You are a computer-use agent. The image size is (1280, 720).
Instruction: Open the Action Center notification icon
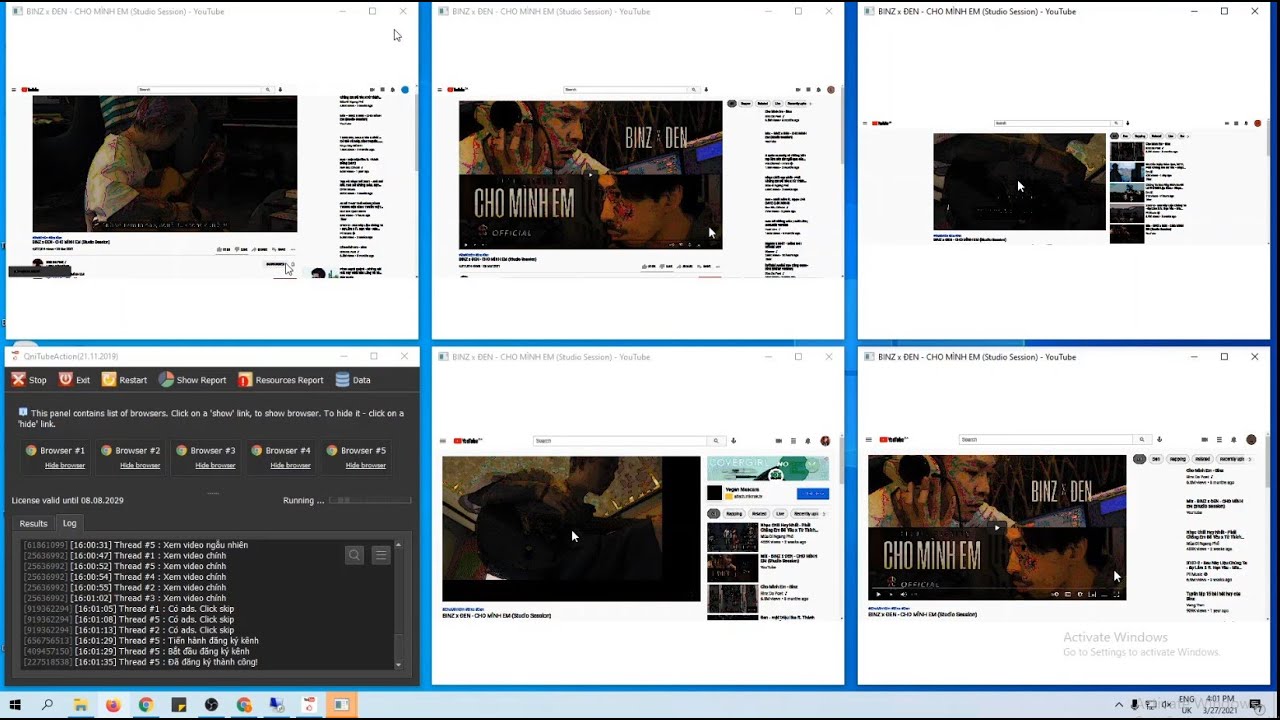point(1256,705)
